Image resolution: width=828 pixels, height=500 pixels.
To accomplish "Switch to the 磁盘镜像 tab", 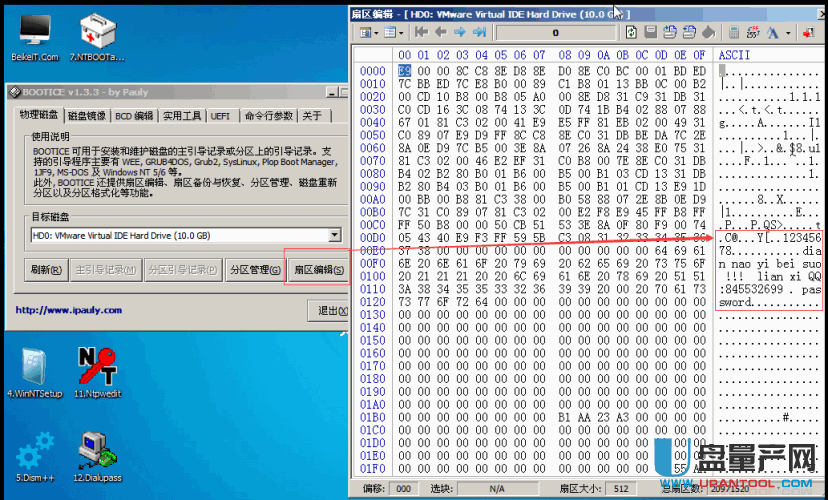I will tap(87, 116).
